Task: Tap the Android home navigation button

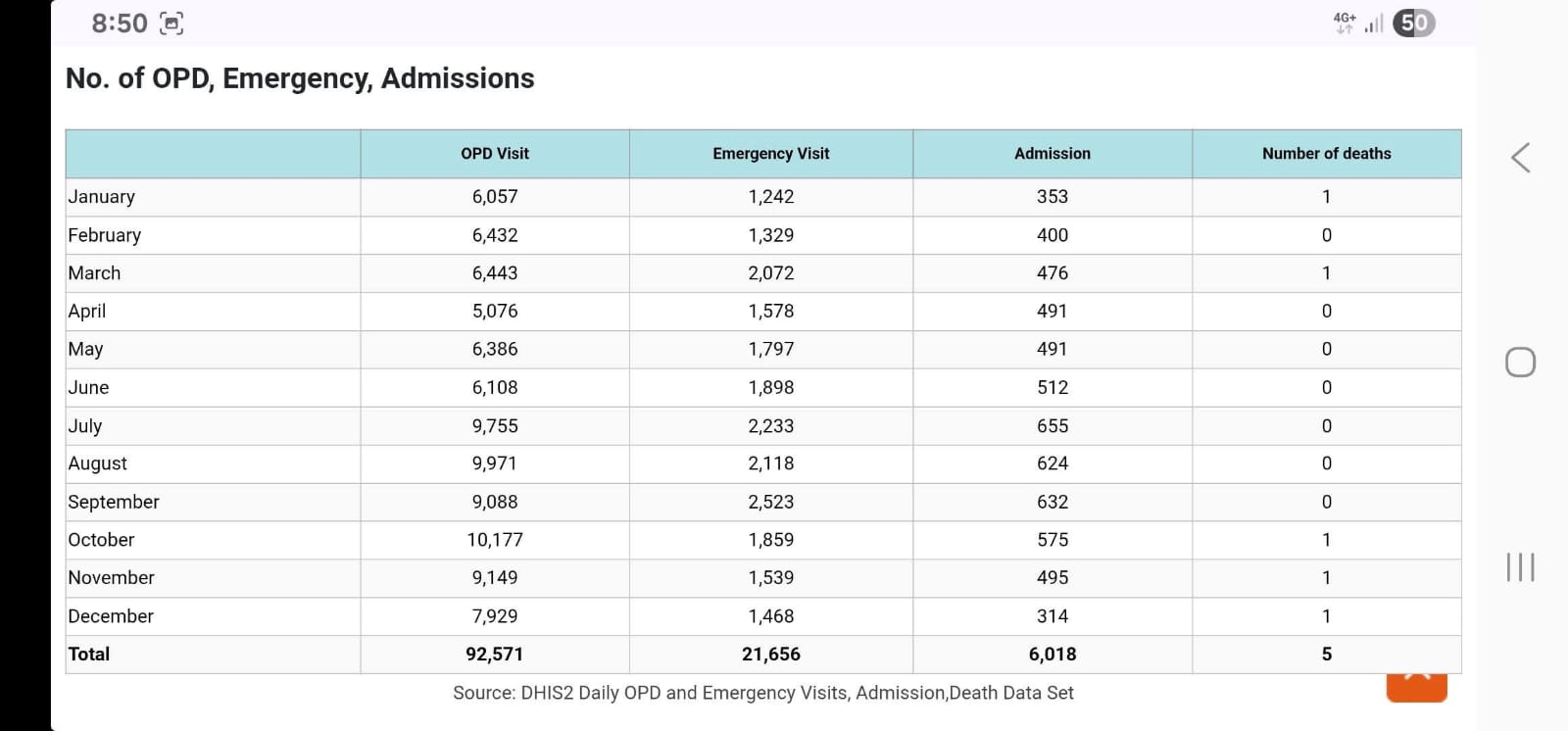Action: tap(1520, 363)
